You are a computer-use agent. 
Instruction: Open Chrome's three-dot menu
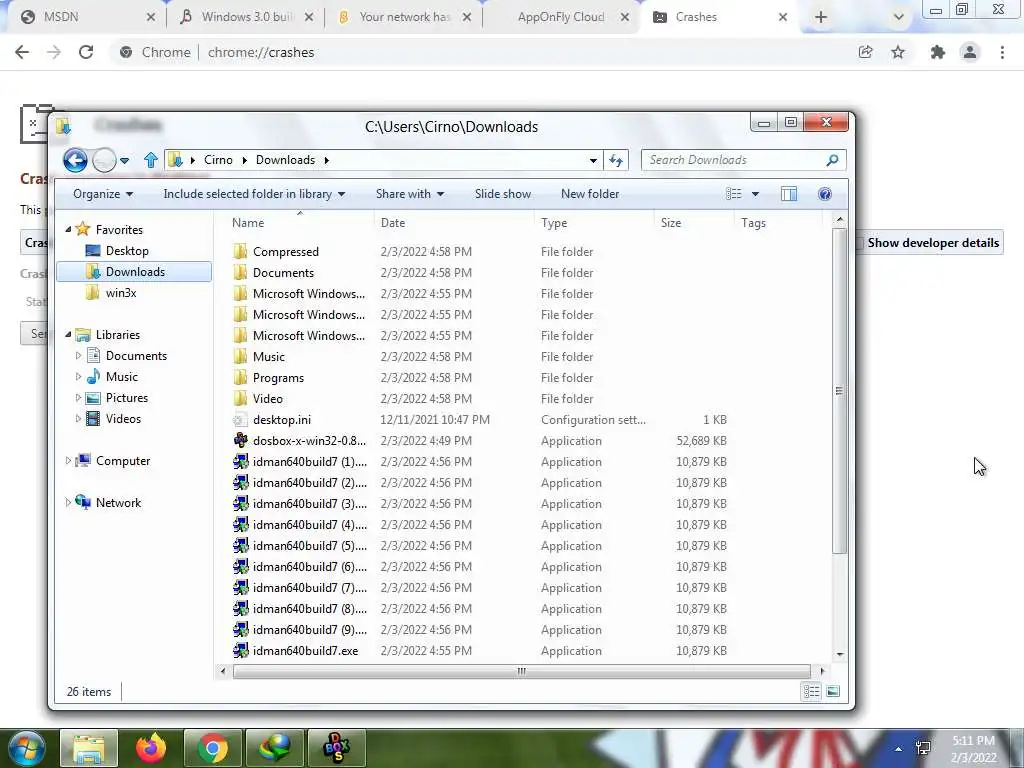click(x=1002, y=52)
